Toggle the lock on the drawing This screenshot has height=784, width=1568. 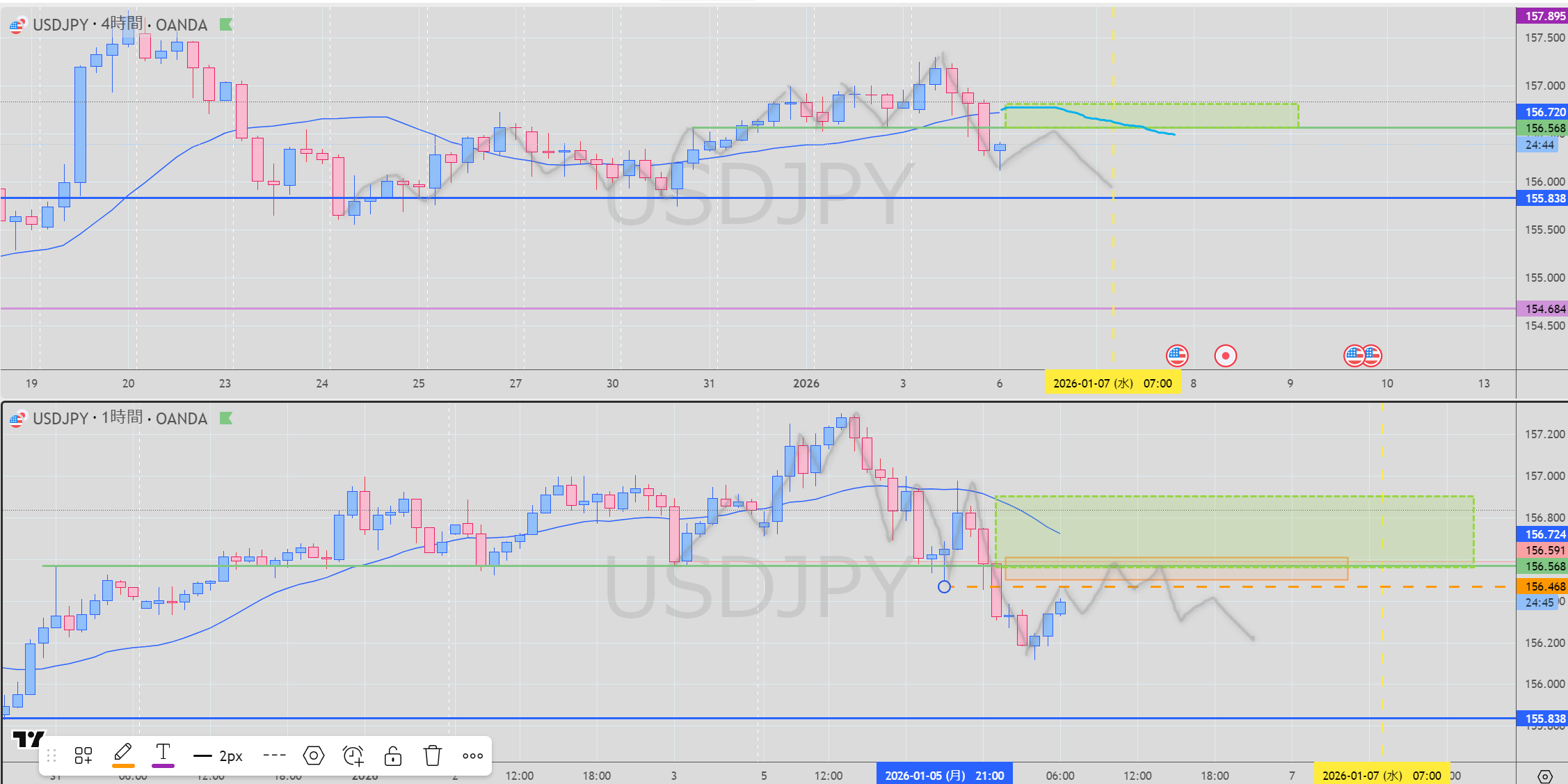393,755
